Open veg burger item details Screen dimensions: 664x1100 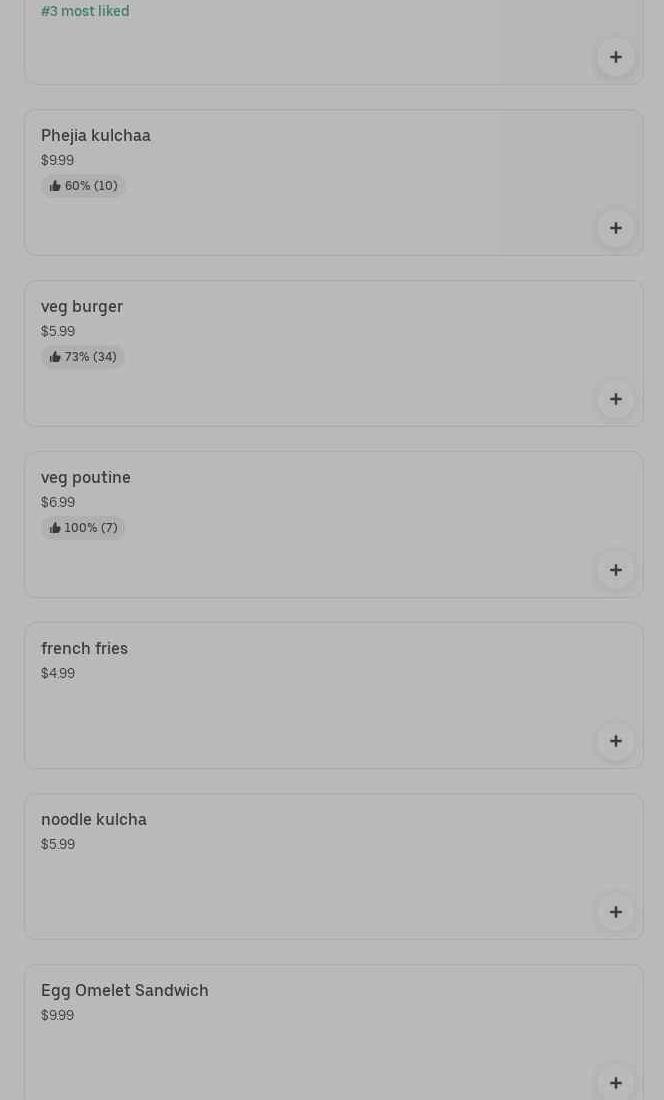coord(82,307)
